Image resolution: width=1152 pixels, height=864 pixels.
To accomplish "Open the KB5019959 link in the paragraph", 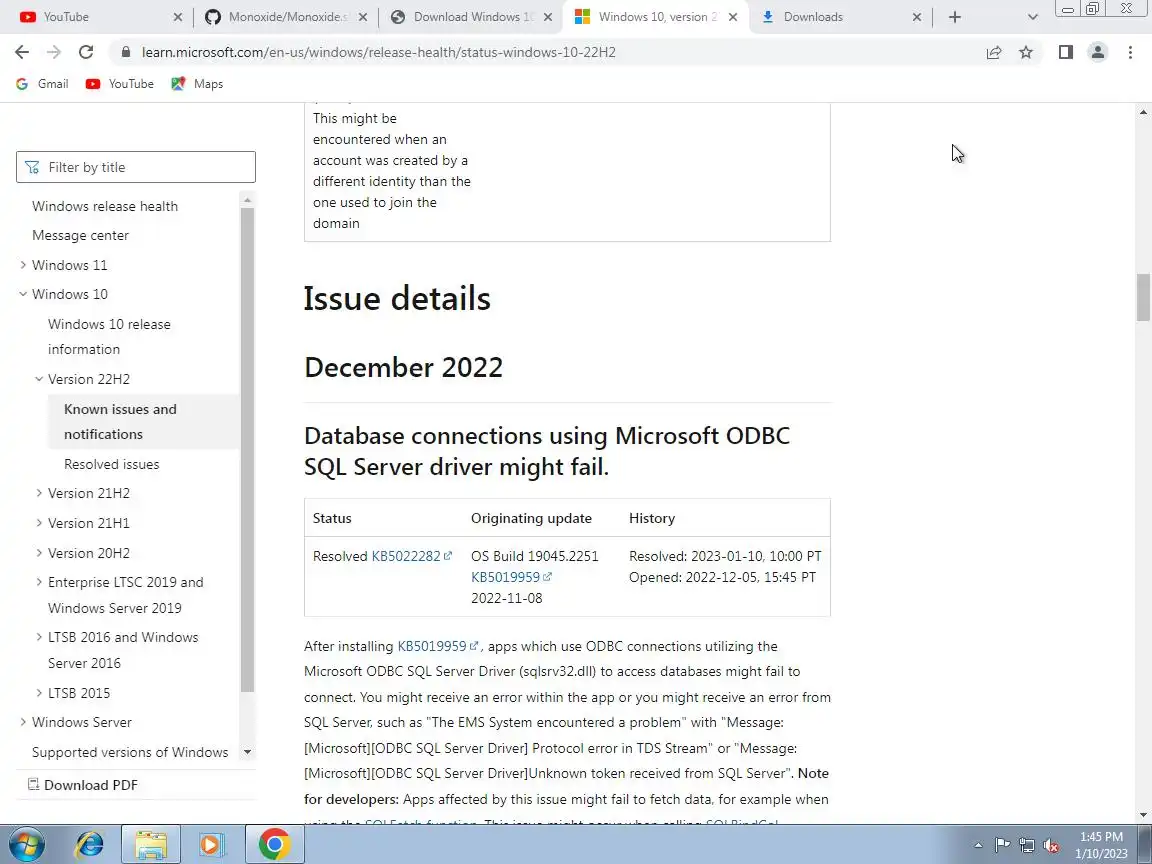I will [x=438, y=647].
